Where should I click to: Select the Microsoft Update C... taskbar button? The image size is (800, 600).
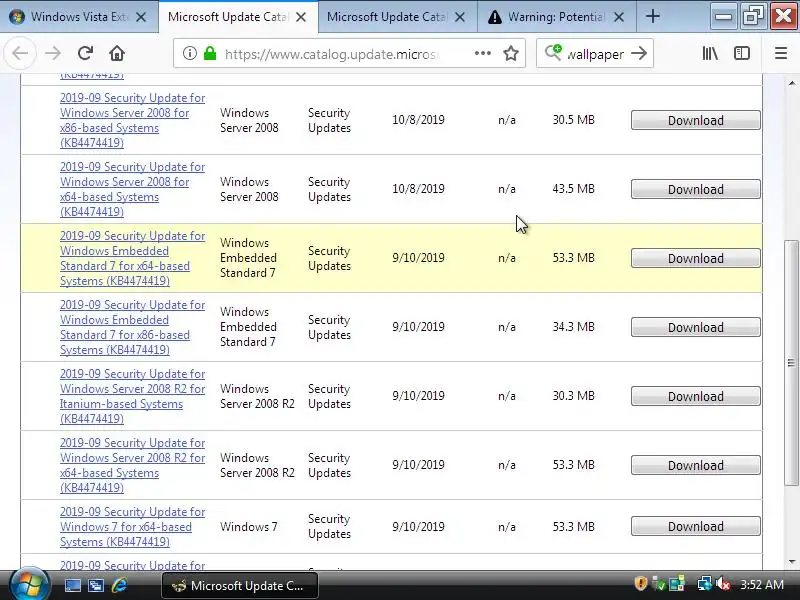240,586
